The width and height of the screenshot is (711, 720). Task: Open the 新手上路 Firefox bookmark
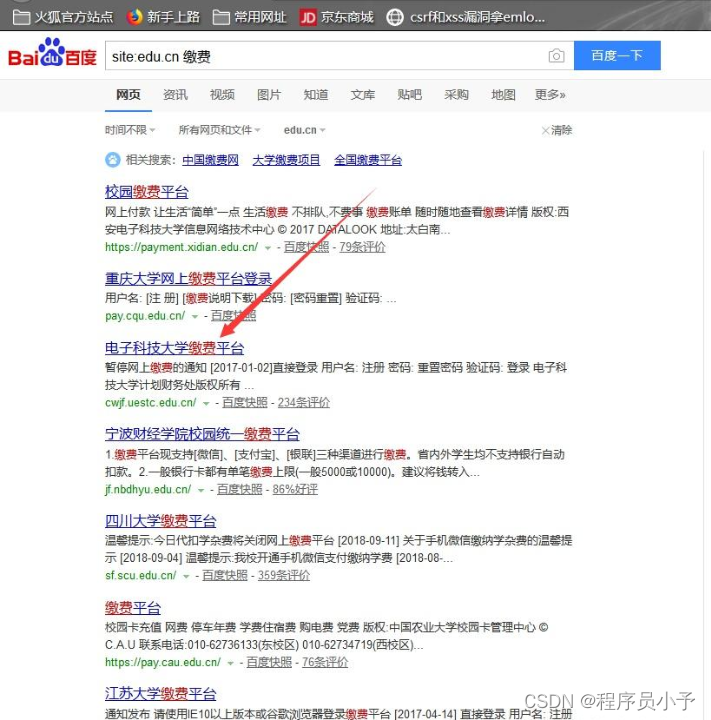coord(164,17)
